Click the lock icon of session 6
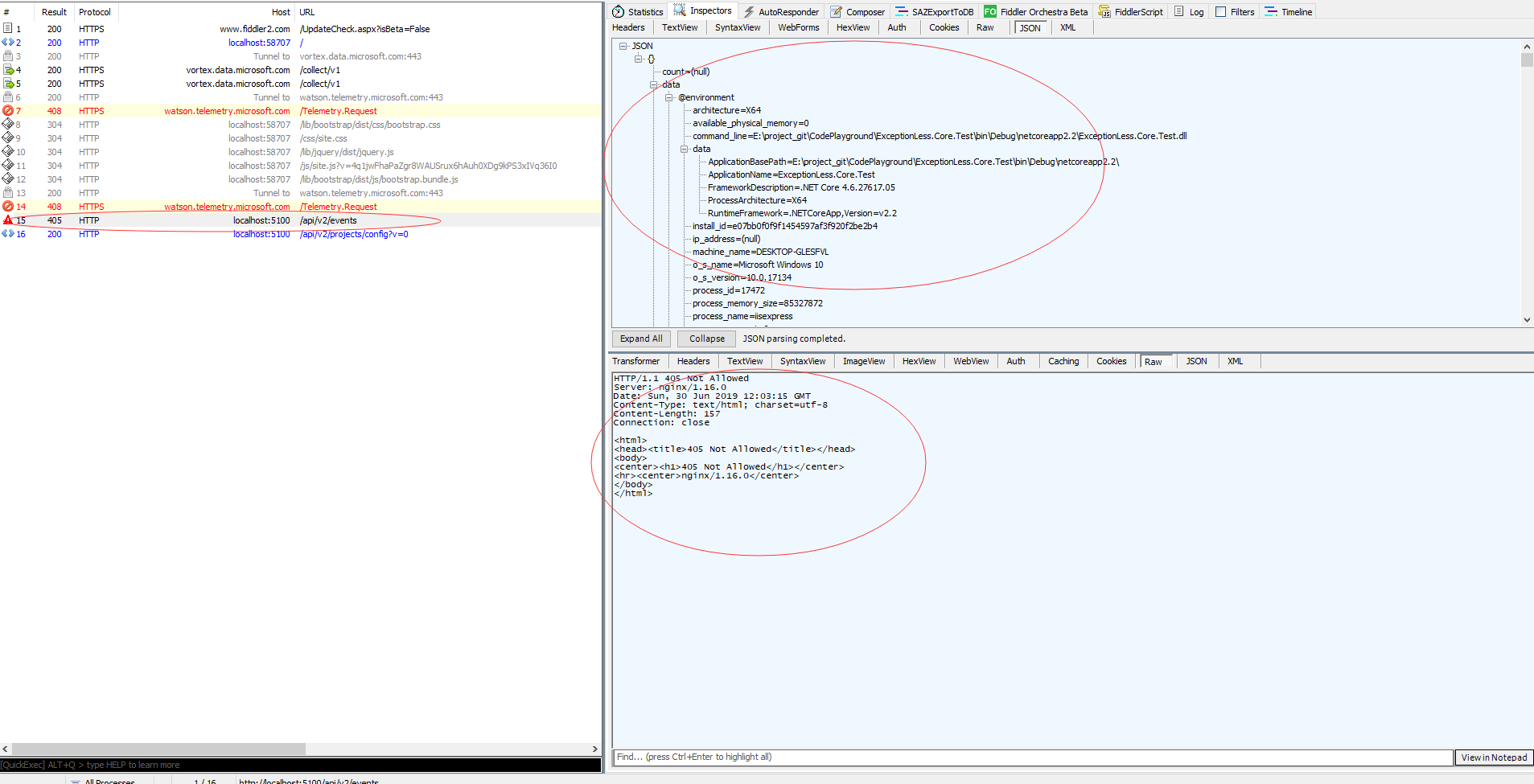 [x=7, y=96]
